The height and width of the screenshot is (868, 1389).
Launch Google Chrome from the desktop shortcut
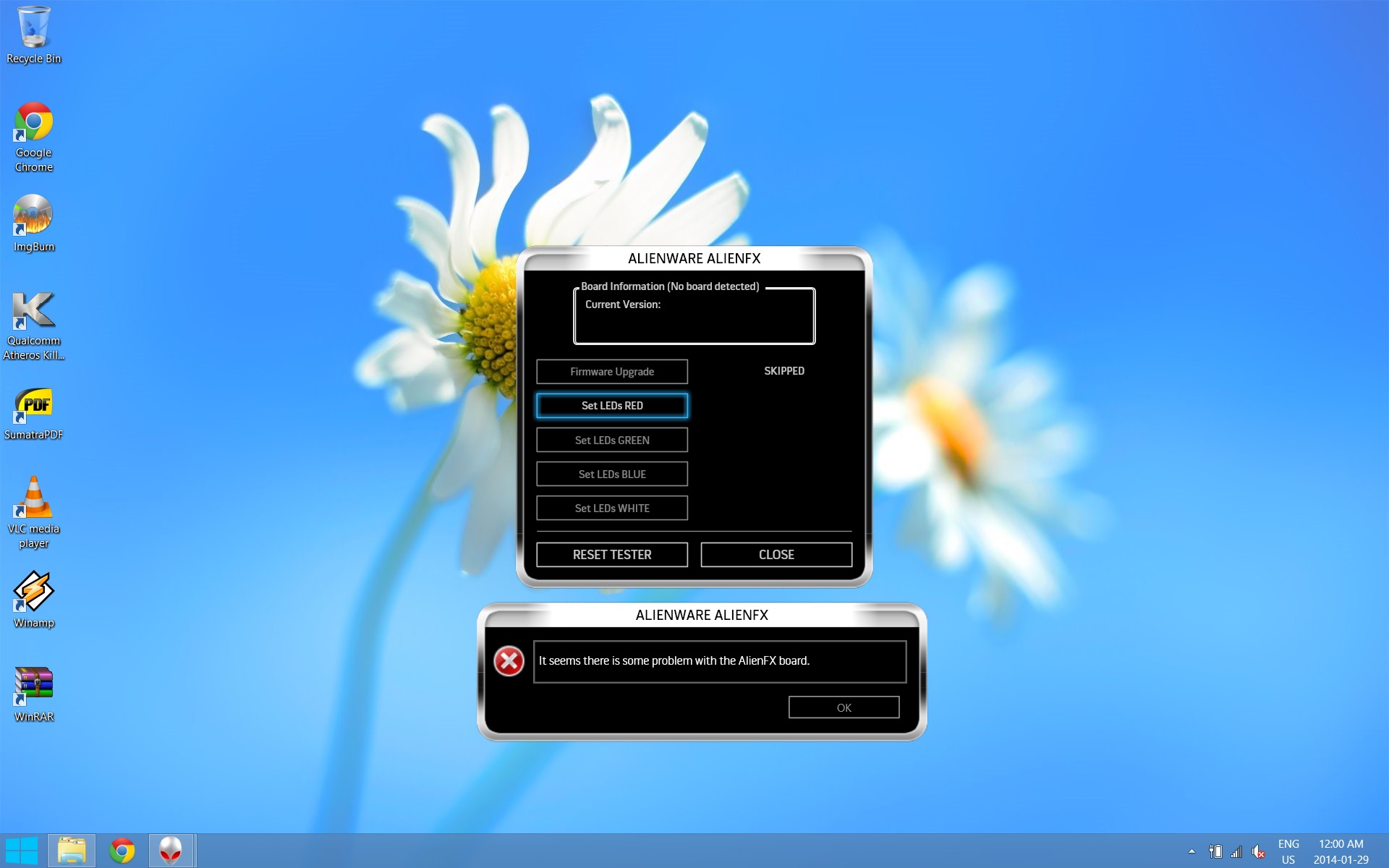33,137
